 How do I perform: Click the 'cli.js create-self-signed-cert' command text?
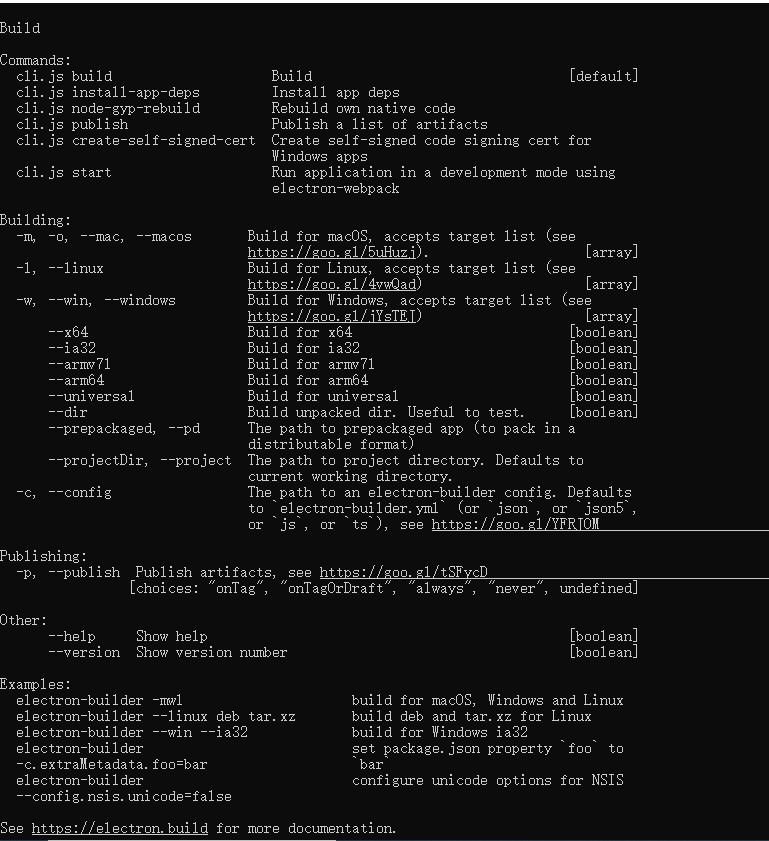coord(136,141)
